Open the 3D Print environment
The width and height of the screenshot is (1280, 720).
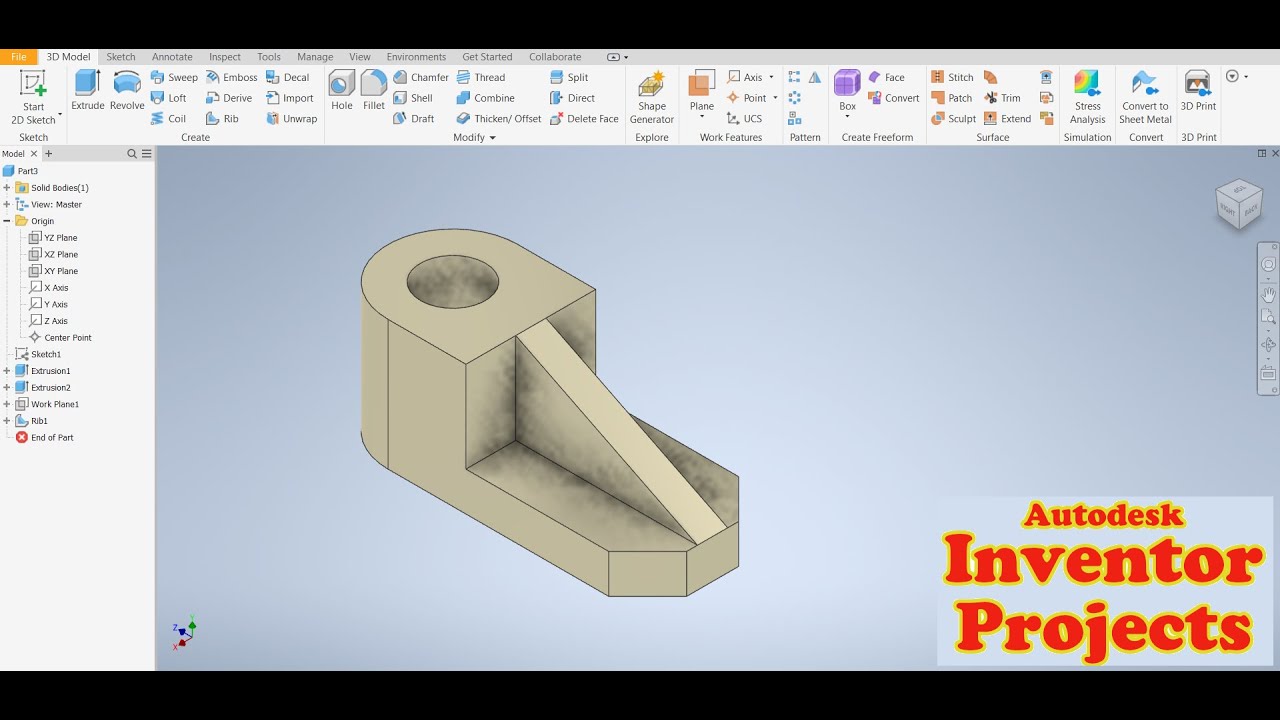coord(1198,90)
